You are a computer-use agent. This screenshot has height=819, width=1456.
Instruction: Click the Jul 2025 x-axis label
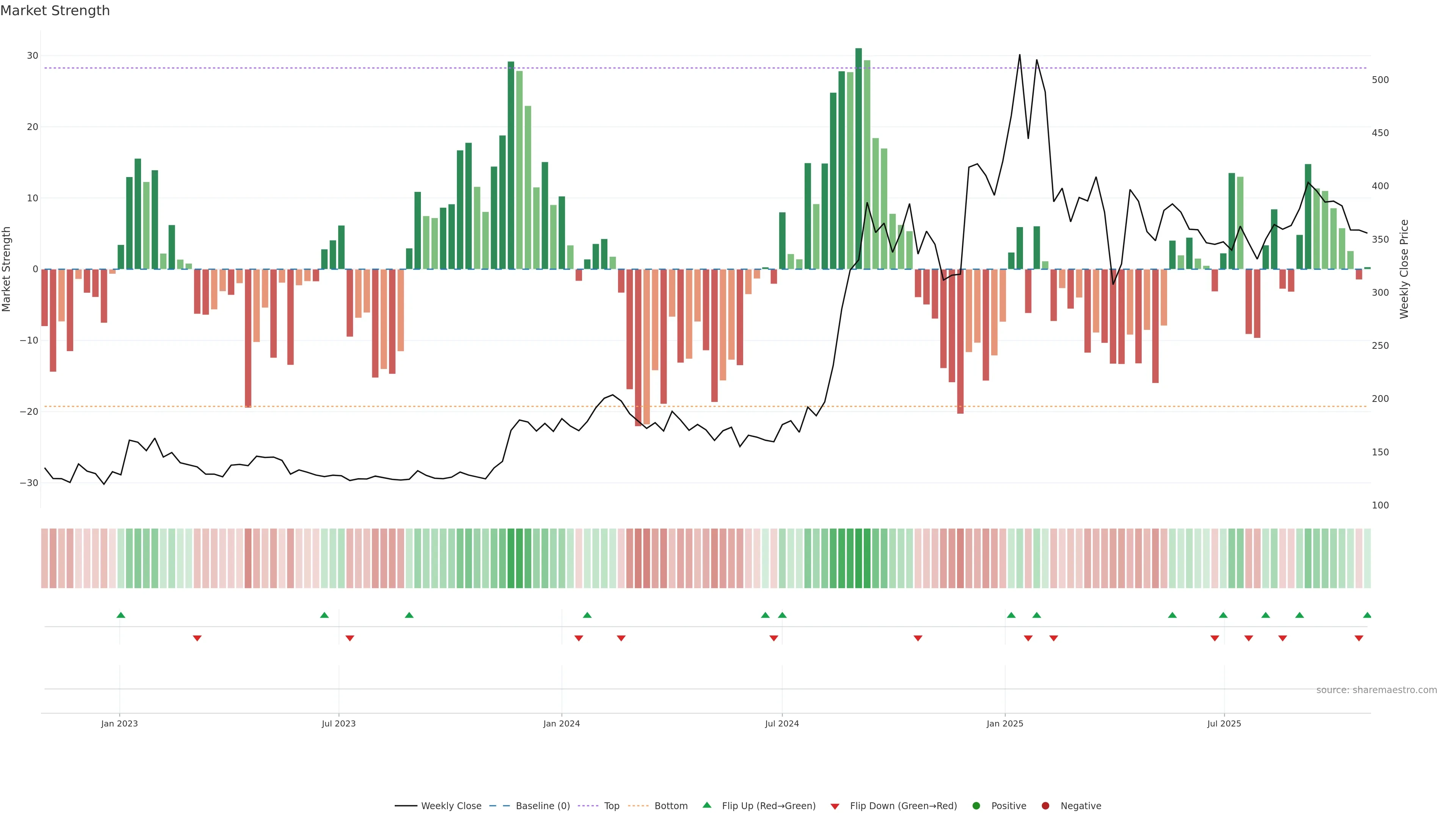click(1224, 723)
